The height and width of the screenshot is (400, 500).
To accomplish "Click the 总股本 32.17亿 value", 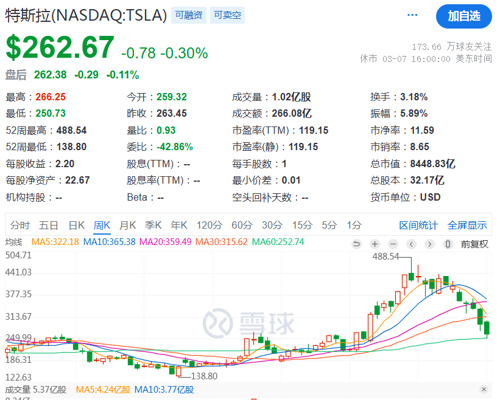I will [427, 180].
